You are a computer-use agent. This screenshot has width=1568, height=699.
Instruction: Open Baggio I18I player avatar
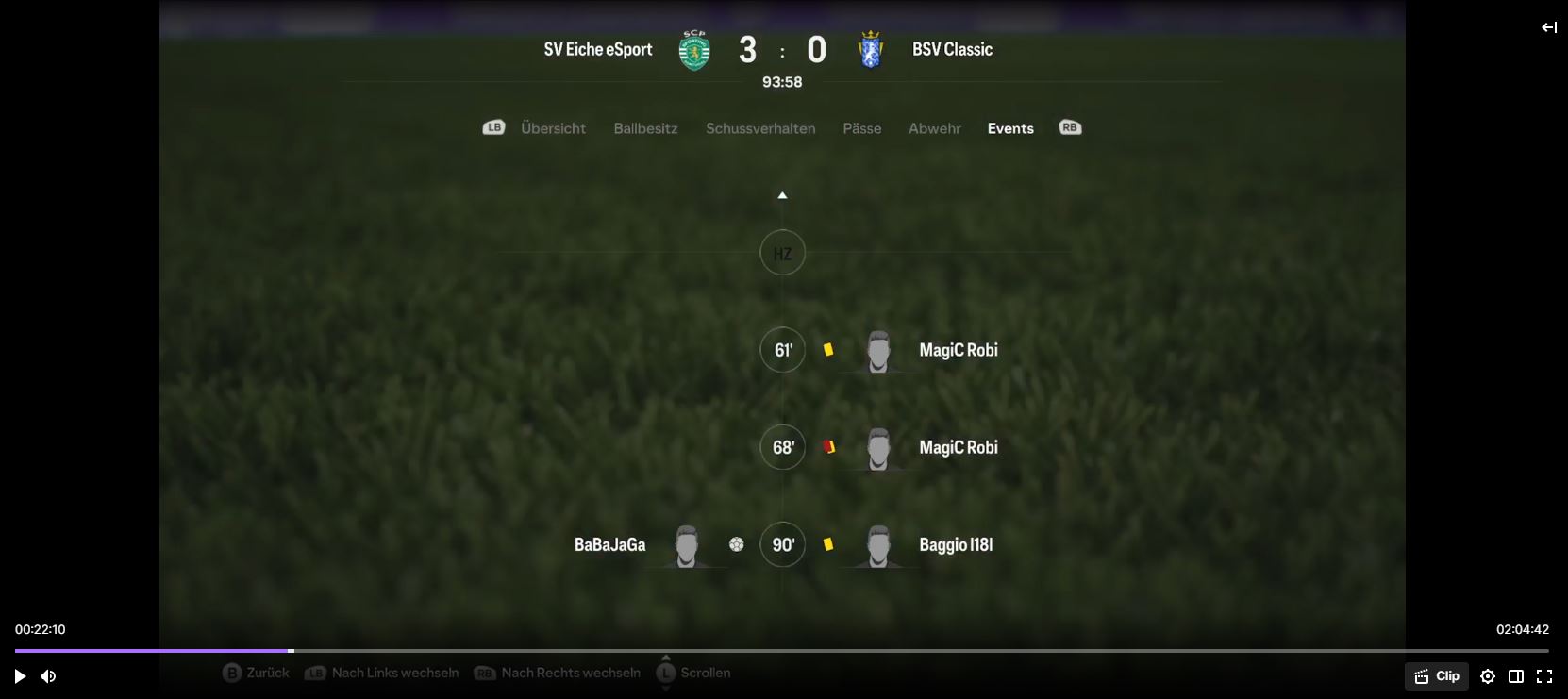pyautogui.click(x=878, y=545)
